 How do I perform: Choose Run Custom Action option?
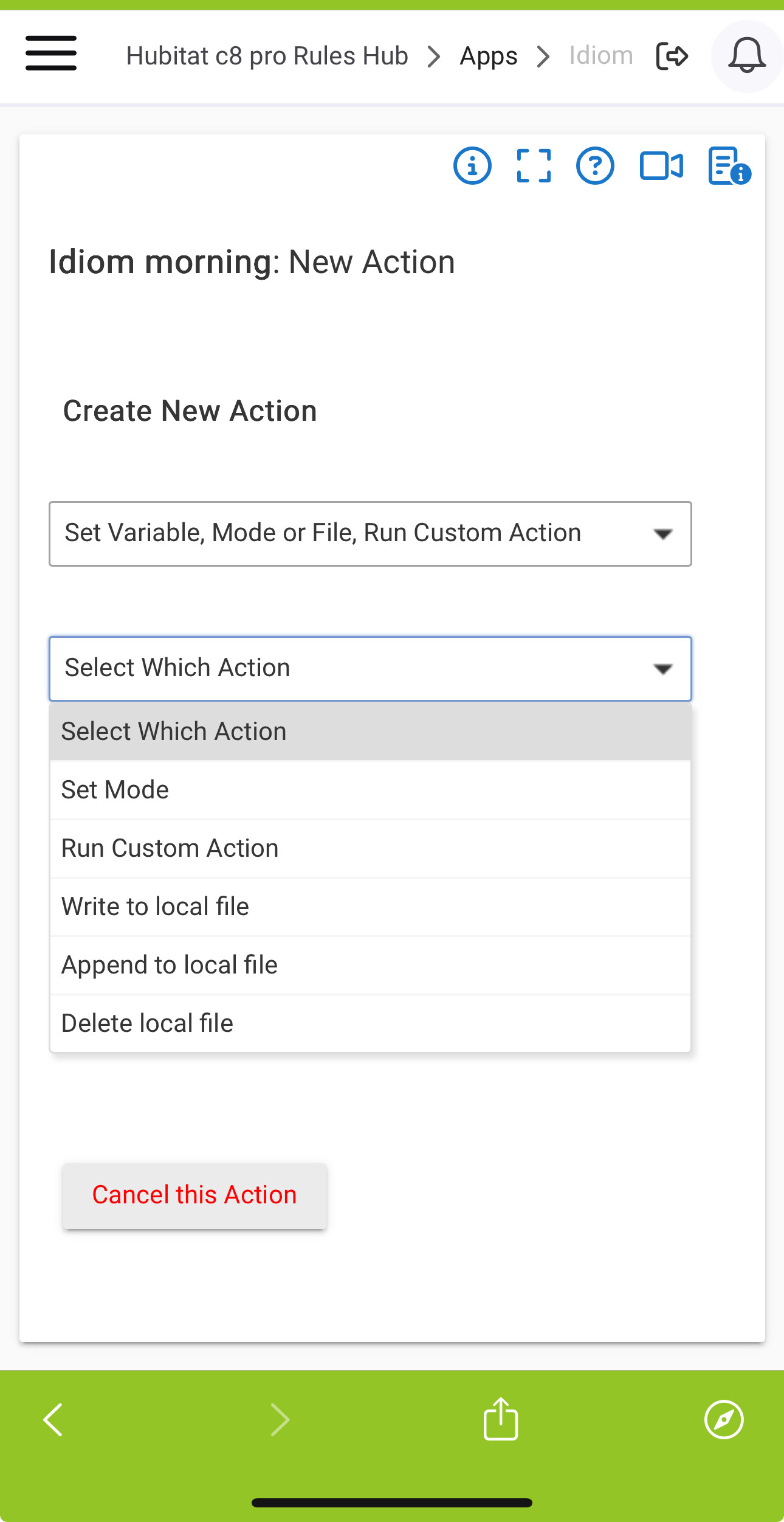click(370, 848)
